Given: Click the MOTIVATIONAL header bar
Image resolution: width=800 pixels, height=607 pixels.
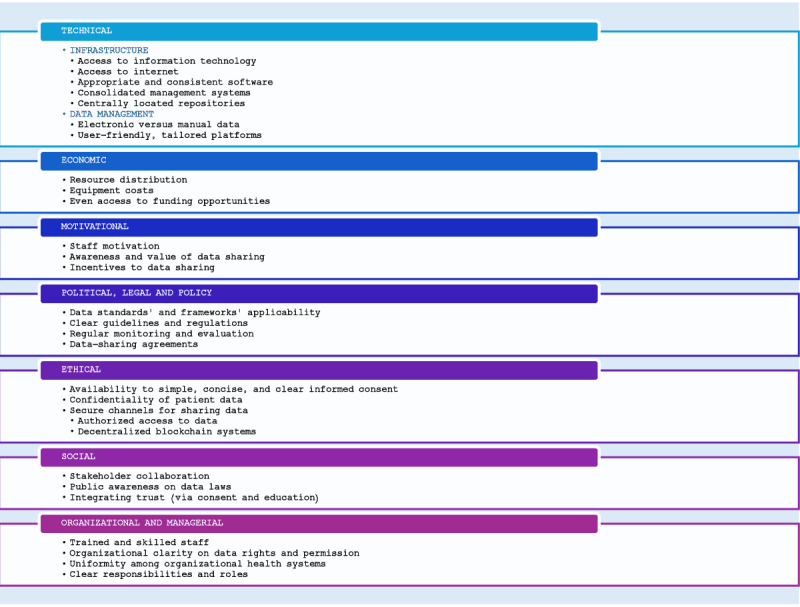Looking at the screenshot, I should coord(319,227).
